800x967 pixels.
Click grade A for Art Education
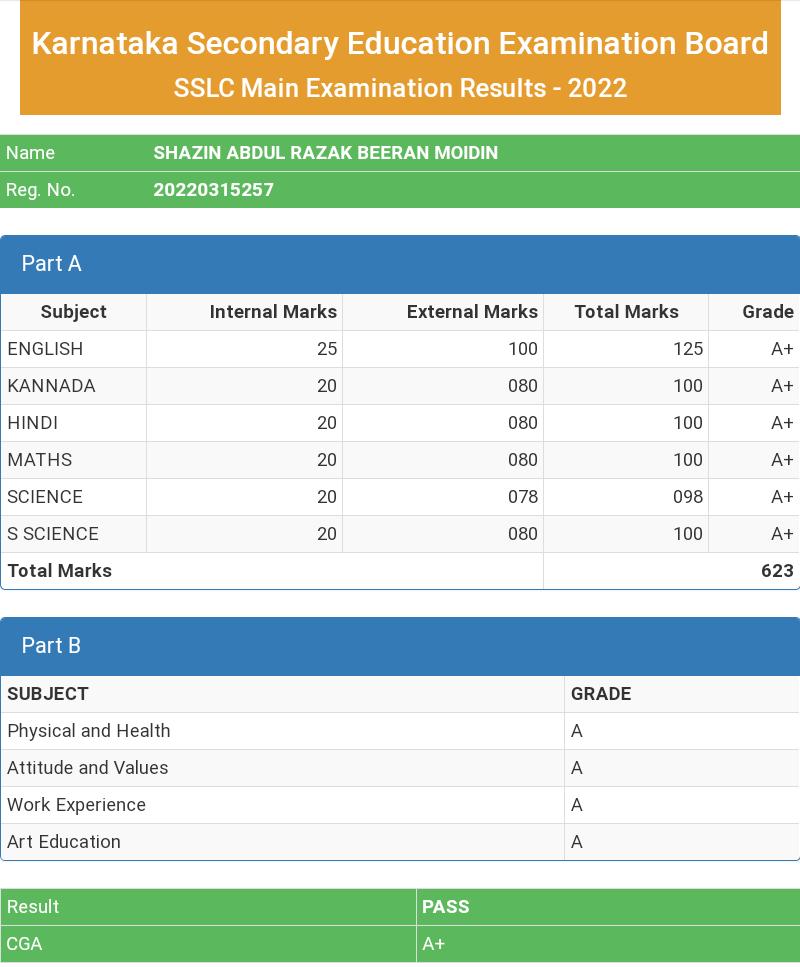click(x=577, y=842)
